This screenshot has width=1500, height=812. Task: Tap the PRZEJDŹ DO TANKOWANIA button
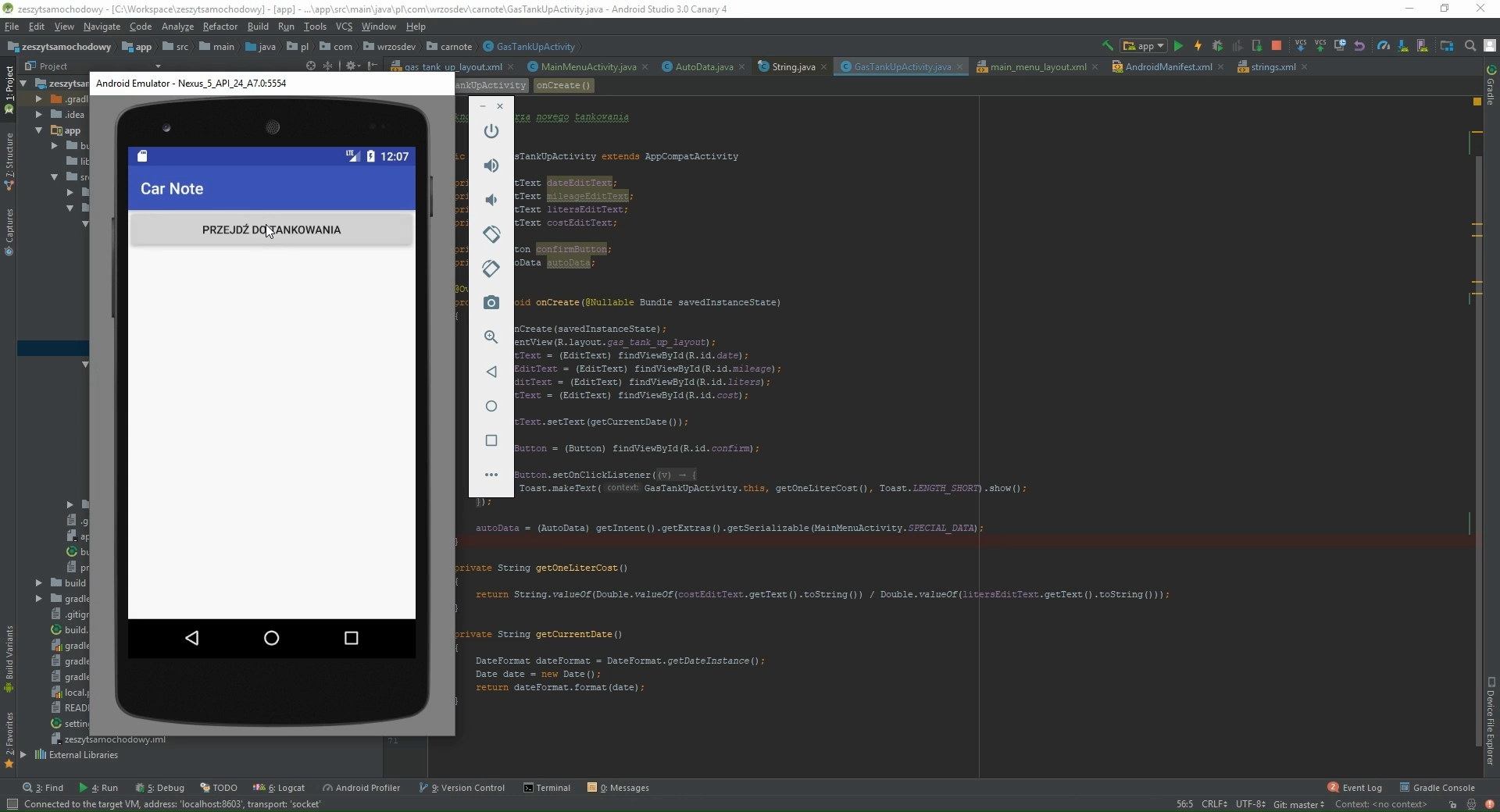(x=271, y=230)
